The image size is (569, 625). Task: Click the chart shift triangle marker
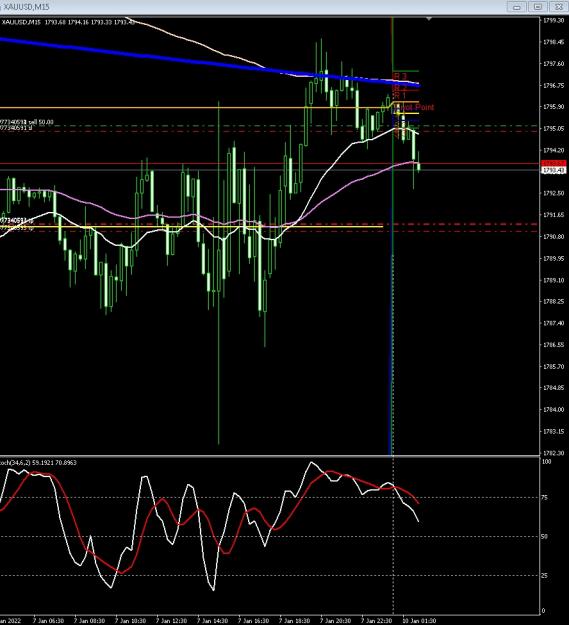(429, 19)
